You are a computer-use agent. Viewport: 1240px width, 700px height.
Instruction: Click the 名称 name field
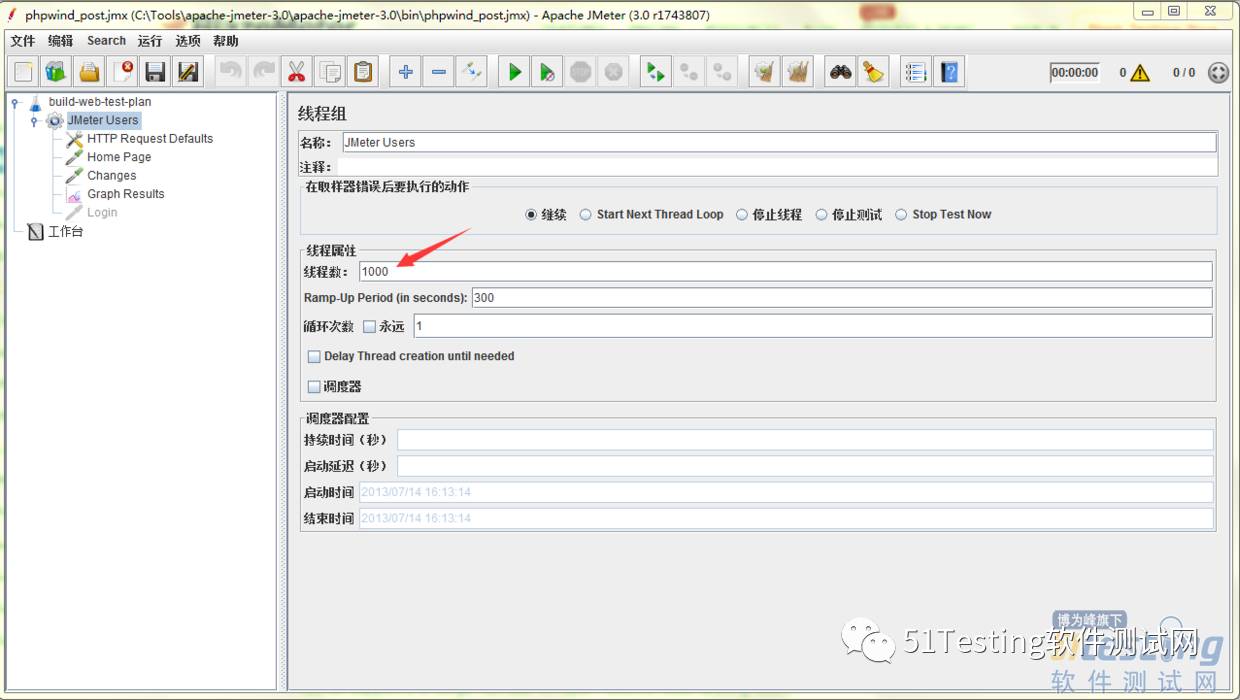tap(779, 142)
